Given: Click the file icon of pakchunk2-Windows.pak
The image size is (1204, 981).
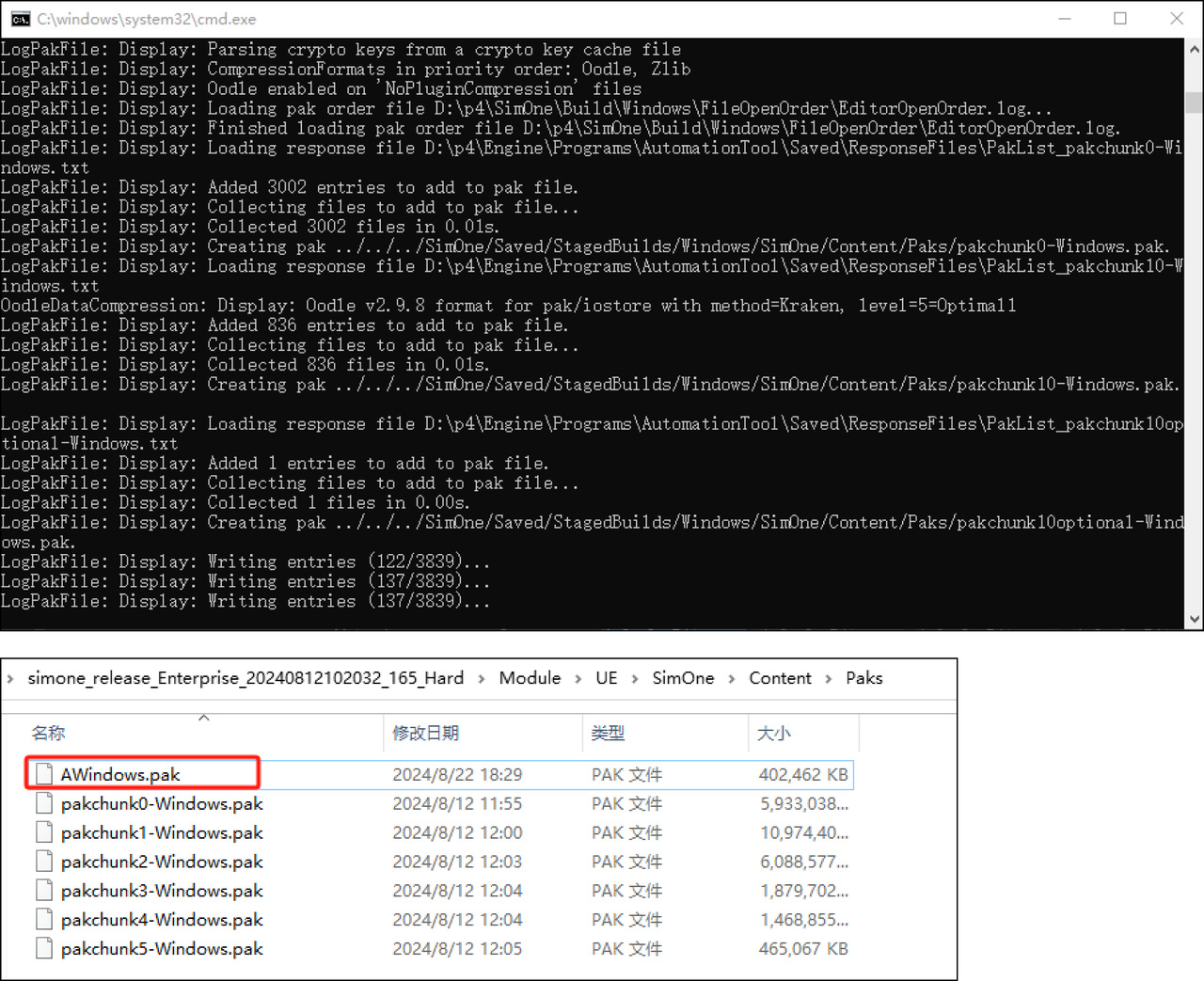Looking at the screenshot, I should click(x=43, y=862).
